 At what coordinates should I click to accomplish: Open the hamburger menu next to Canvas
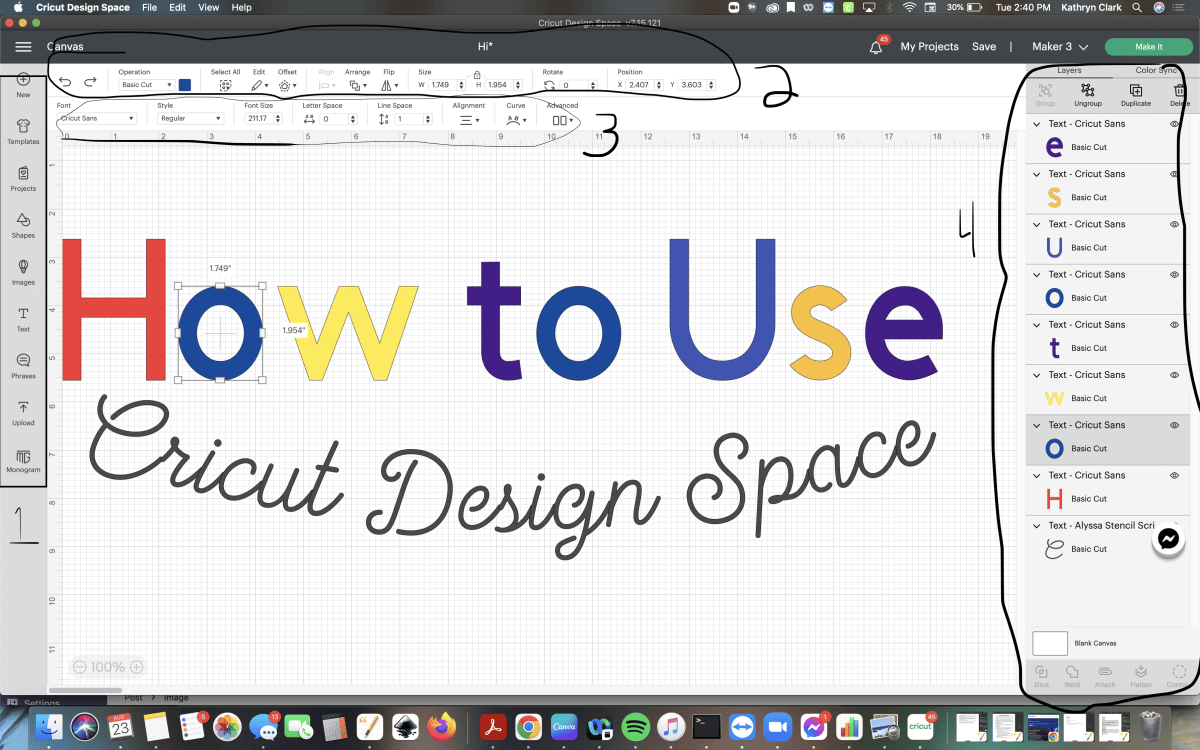[23, 46]
